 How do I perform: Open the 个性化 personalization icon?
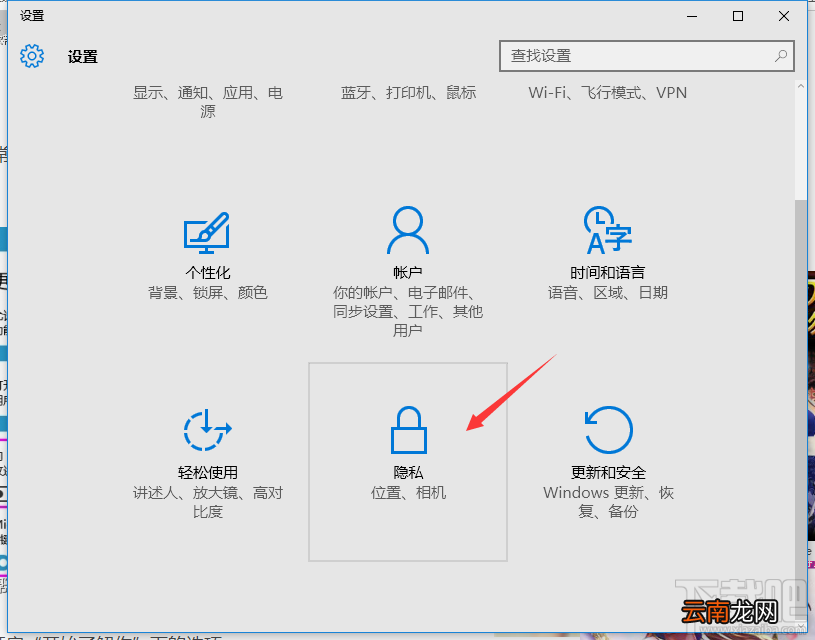click(207, 232)
